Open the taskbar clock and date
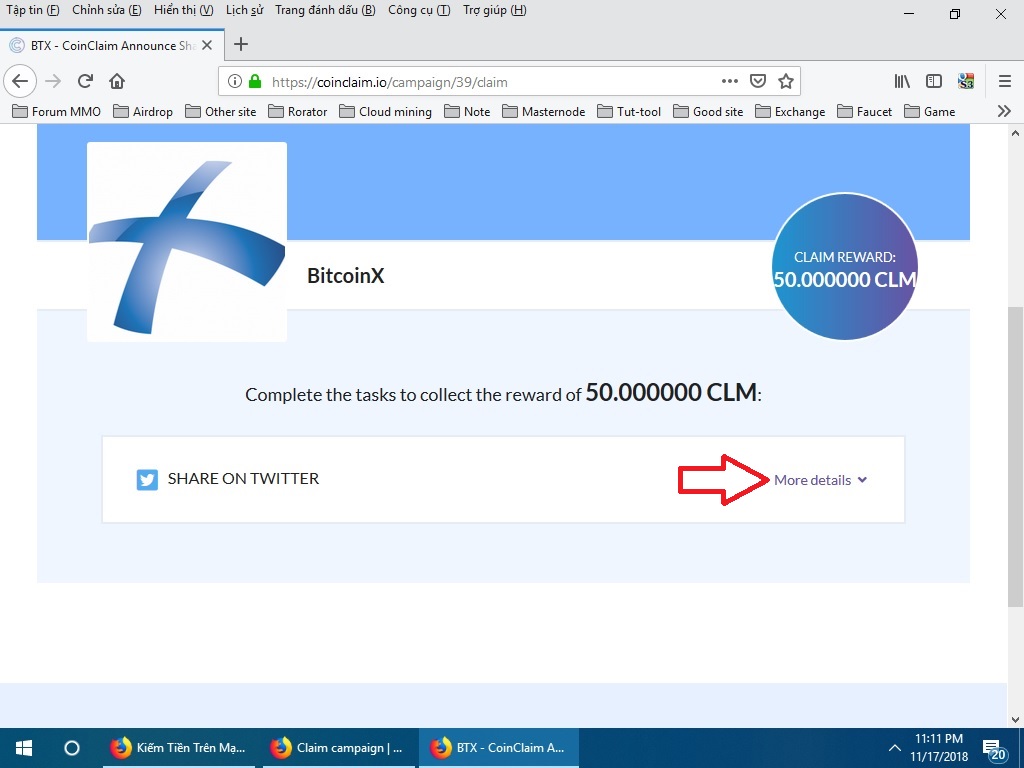The width and height of the screenshot is (1024, 768). [x=939, y=748]
